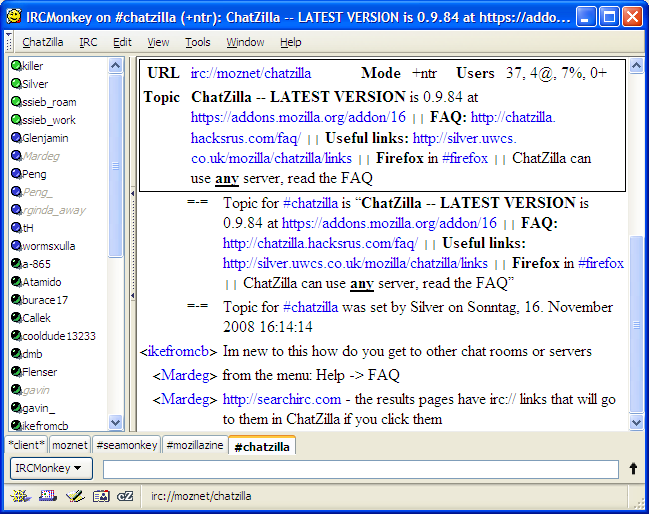Click the #firefox channel link in topic header
Screen dimensions: 649x514
tap(465, 159)
